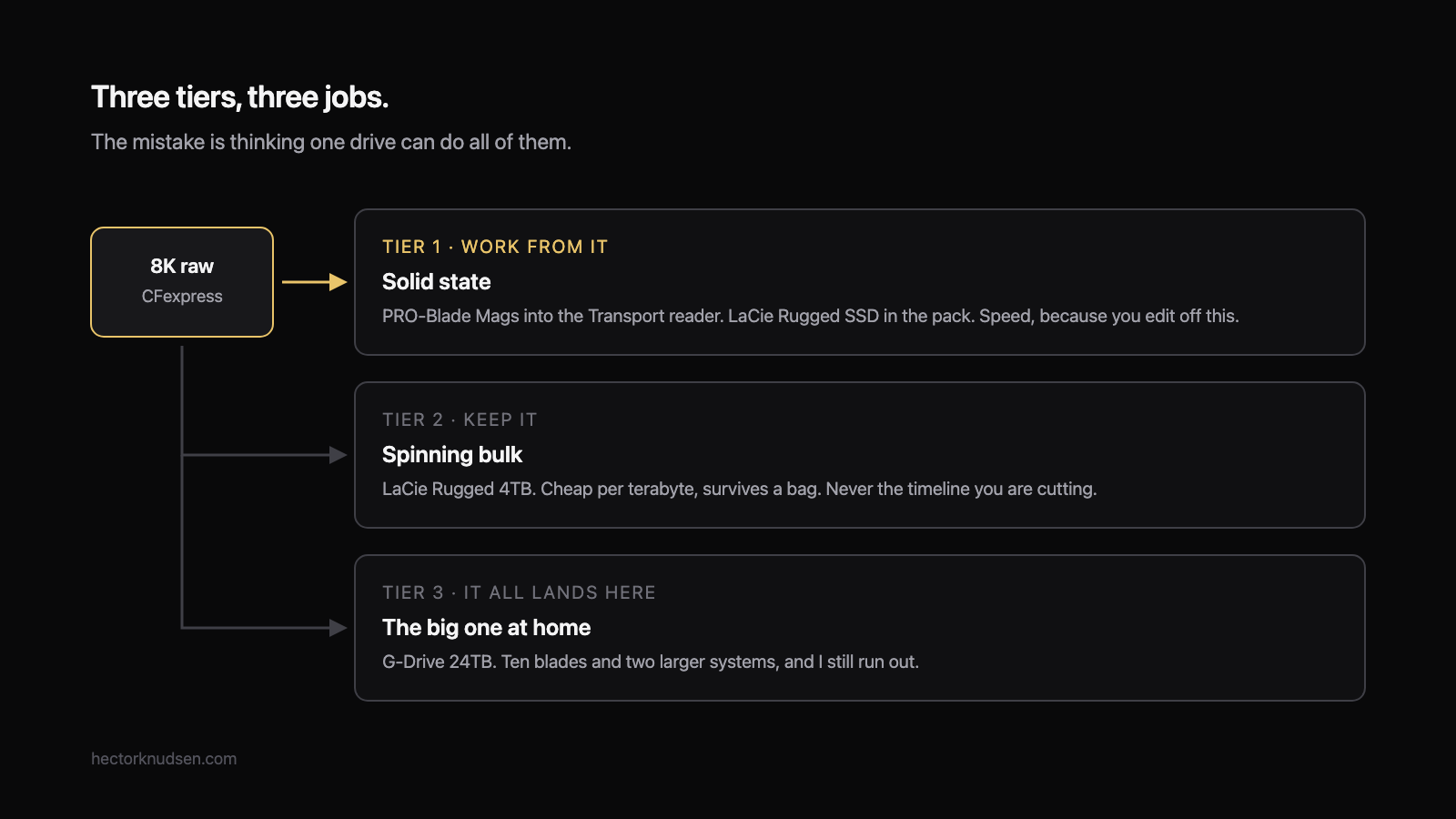Click the subtitle about one drive mistake
Screen dimensions: 1456x819
pos(331,142)
